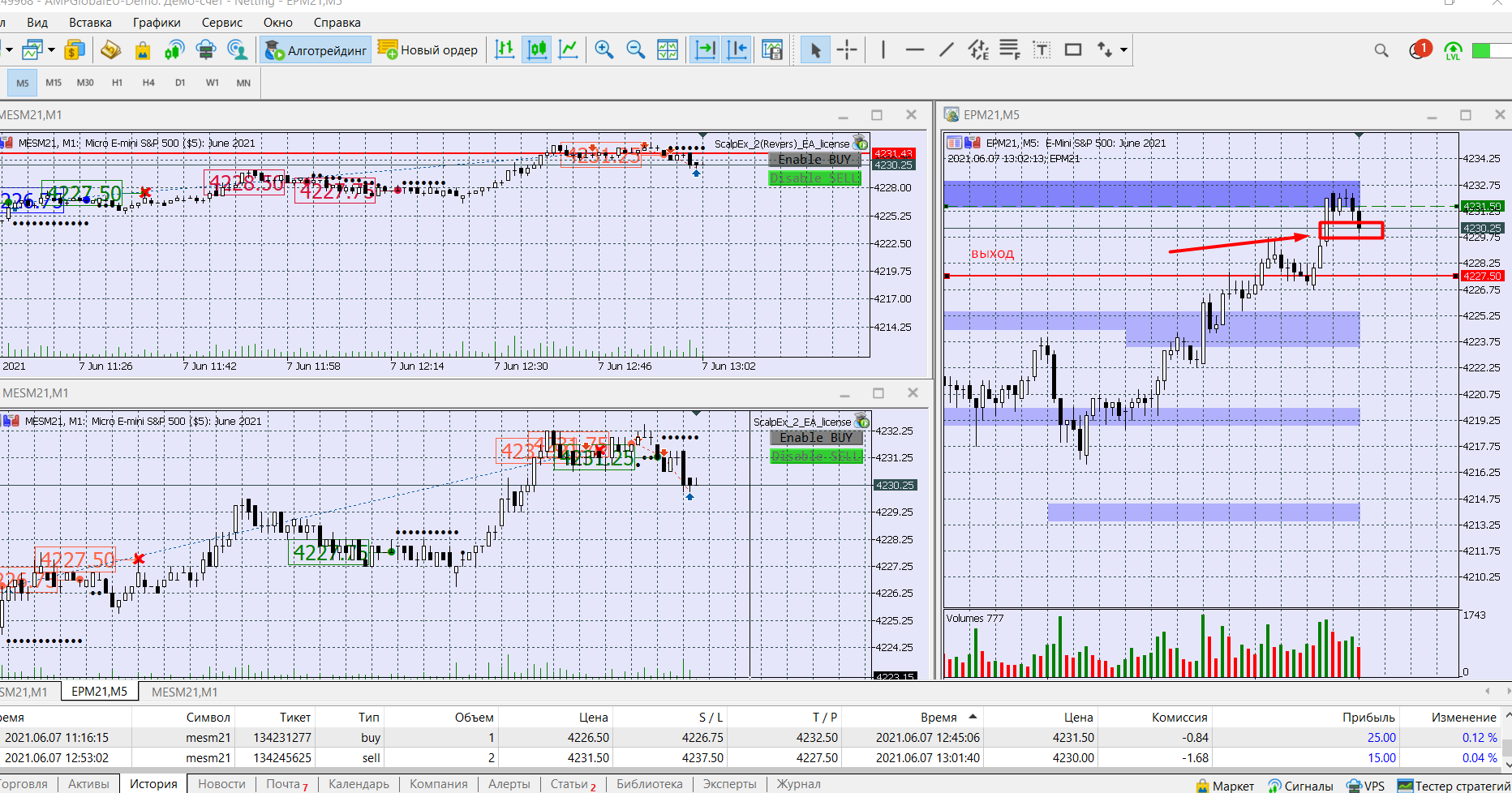Open the Календарь terminal tab
Image resolution: width=1512 pixels, height=793 pixels.
click(x=359, y=784)
